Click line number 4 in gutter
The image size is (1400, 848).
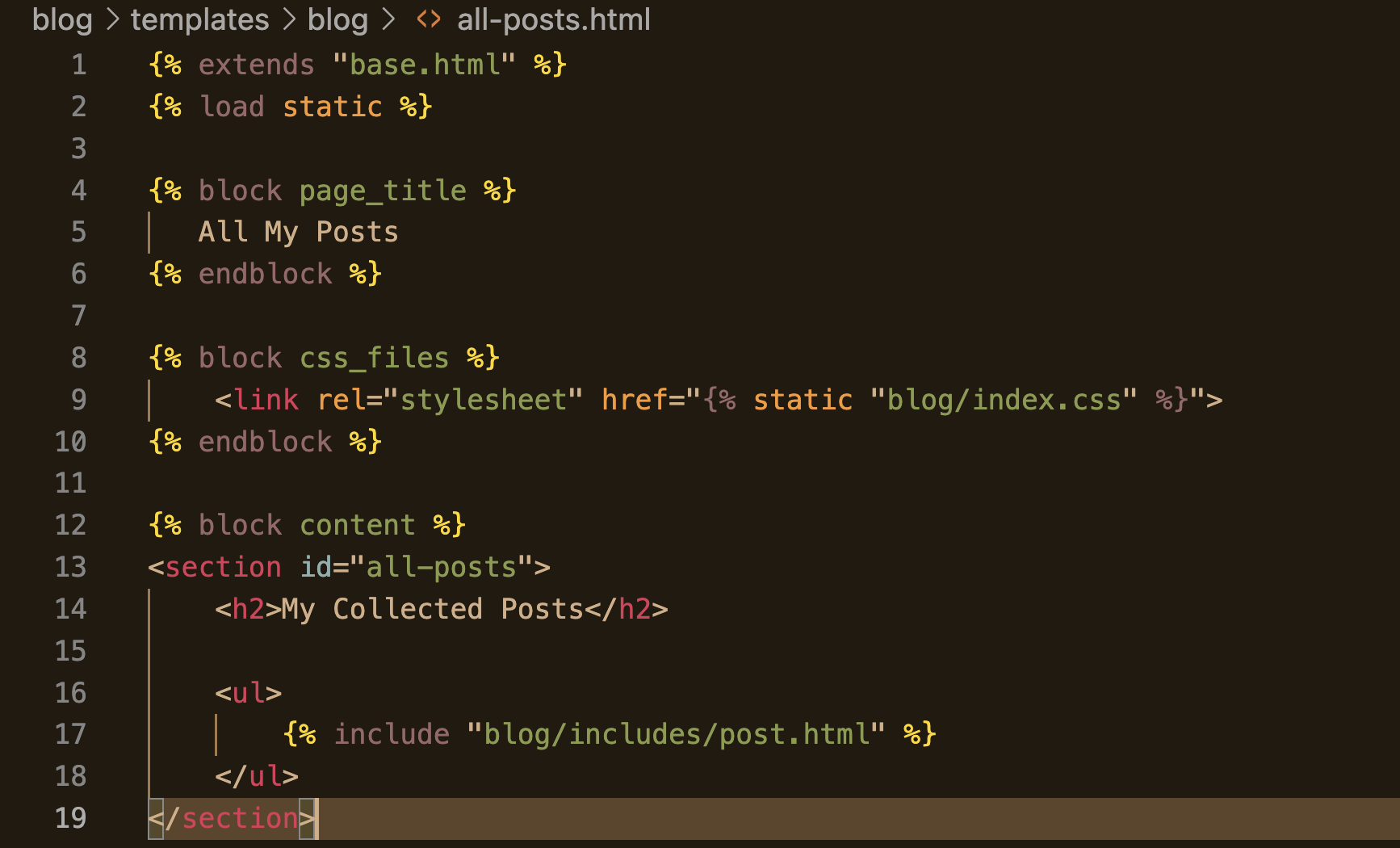[78, 191]
